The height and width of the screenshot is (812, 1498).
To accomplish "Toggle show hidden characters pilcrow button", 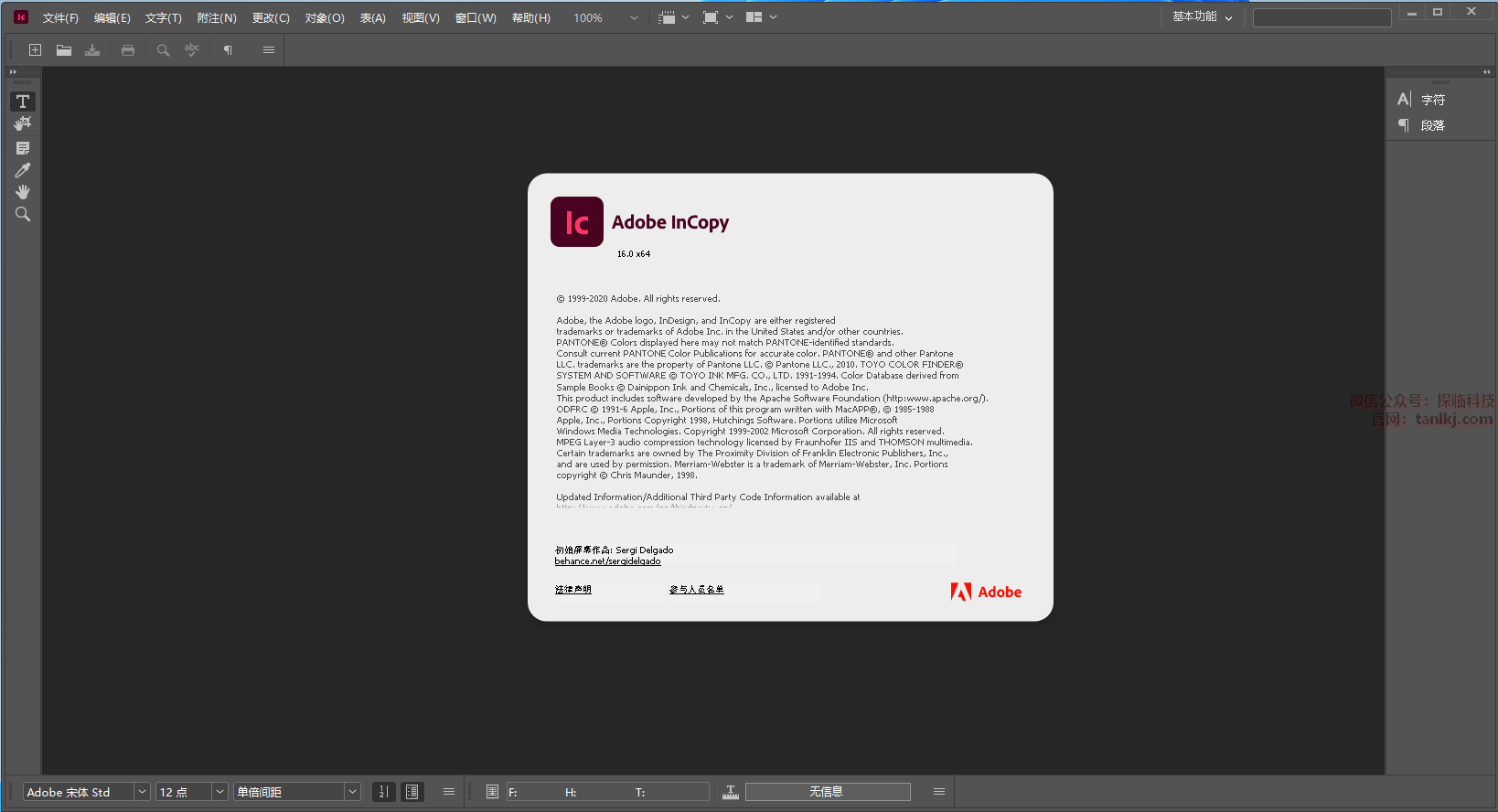I will tap(228, 50).
